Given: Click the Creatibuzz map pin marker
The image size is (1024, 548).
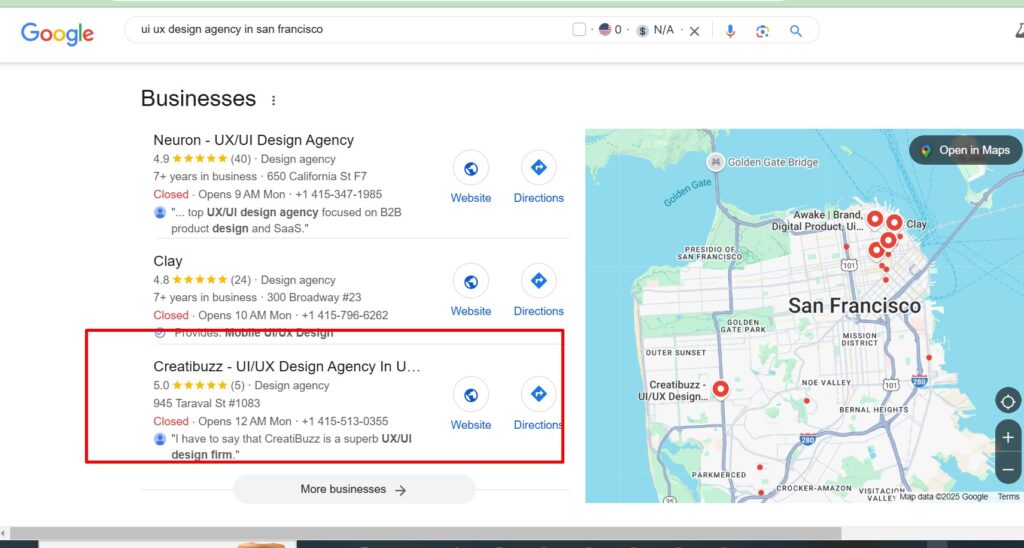Looking at the screenshot, I should click(720, 389).
